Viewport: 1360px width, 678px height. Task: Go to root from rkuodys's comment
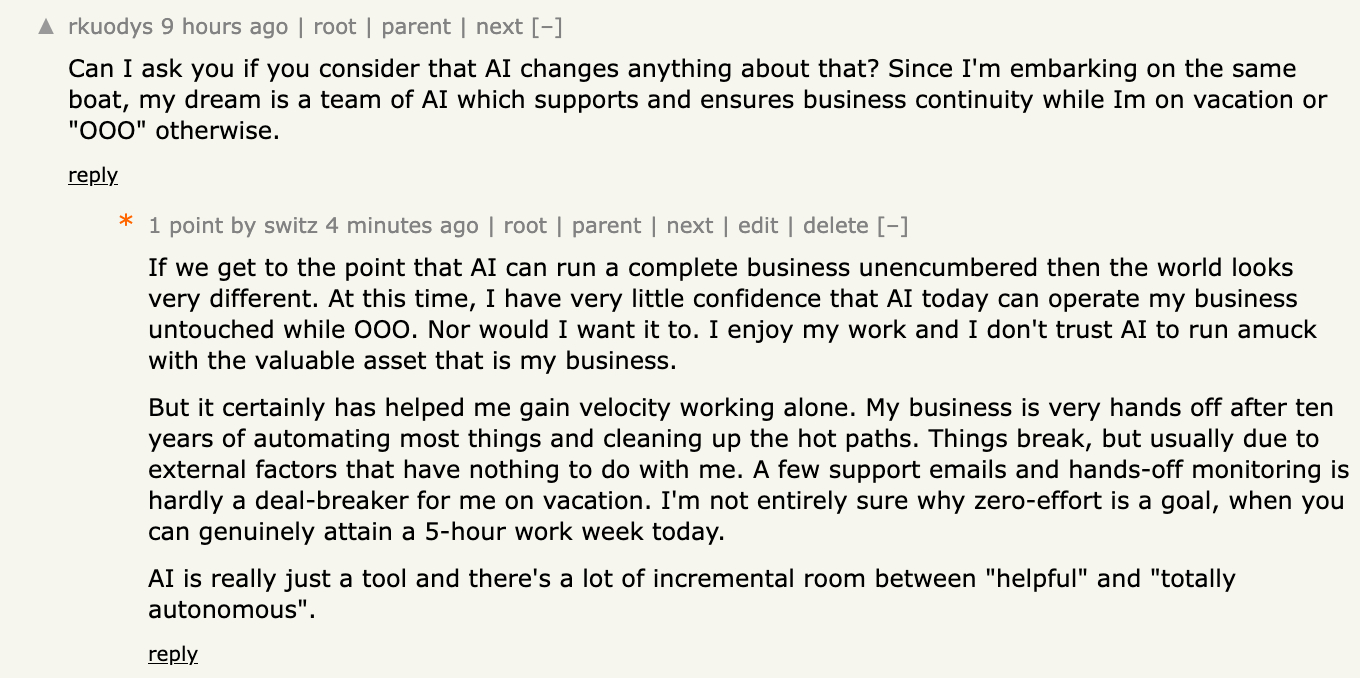pyautogui.click(x=335, y=27)
